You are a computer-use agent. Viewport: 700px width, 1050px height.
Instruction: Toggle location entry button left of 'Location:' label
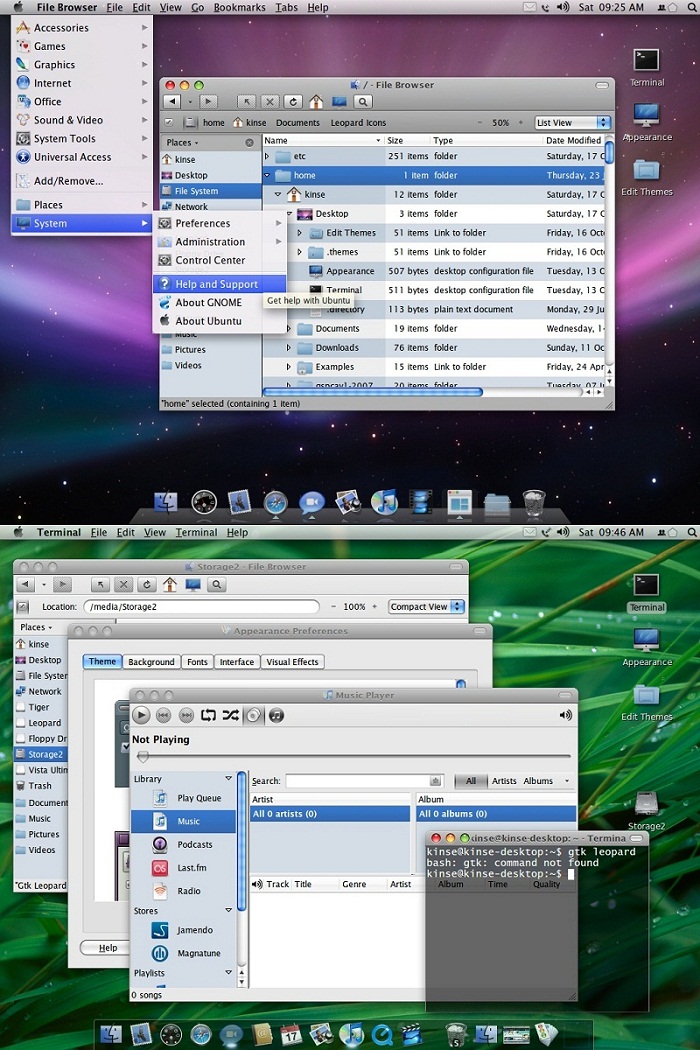[x=23, y=607]
